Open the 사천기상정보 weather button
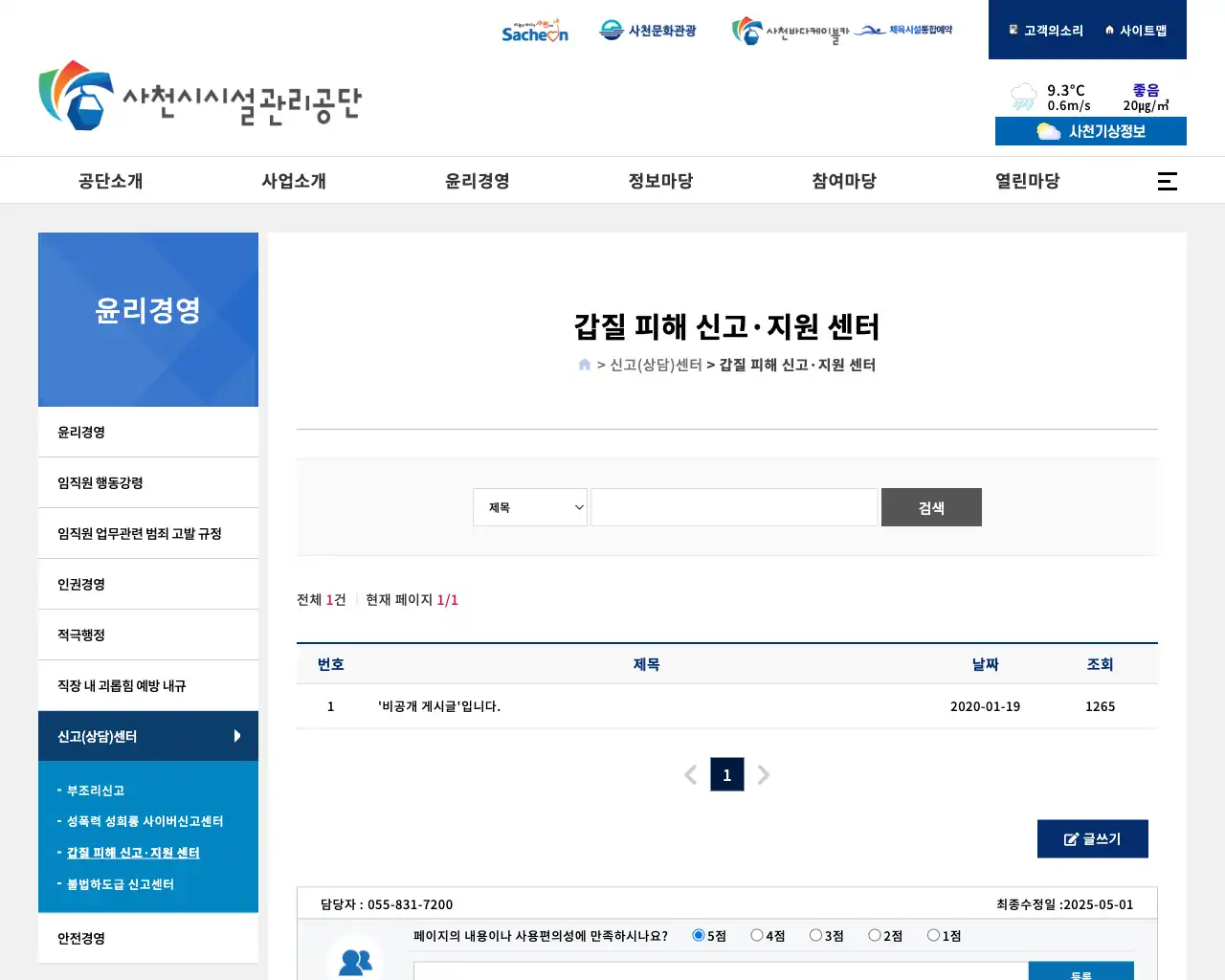Image resolution: width=1225 pixels, height=980 pixels. click(1091, 131)
